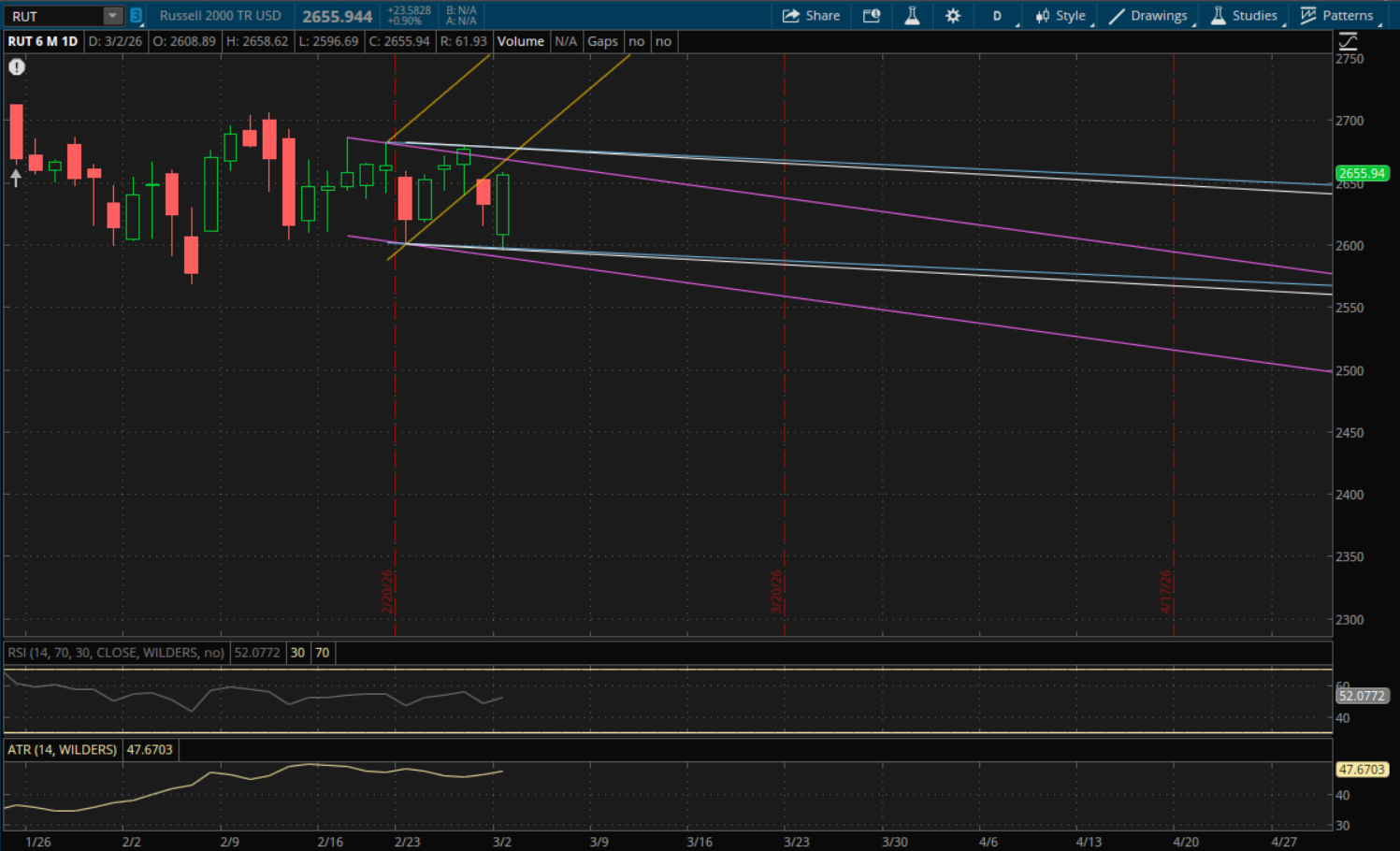Open chart settings gear icon
Screen dimensions: 1400x851
pos(953,16)
